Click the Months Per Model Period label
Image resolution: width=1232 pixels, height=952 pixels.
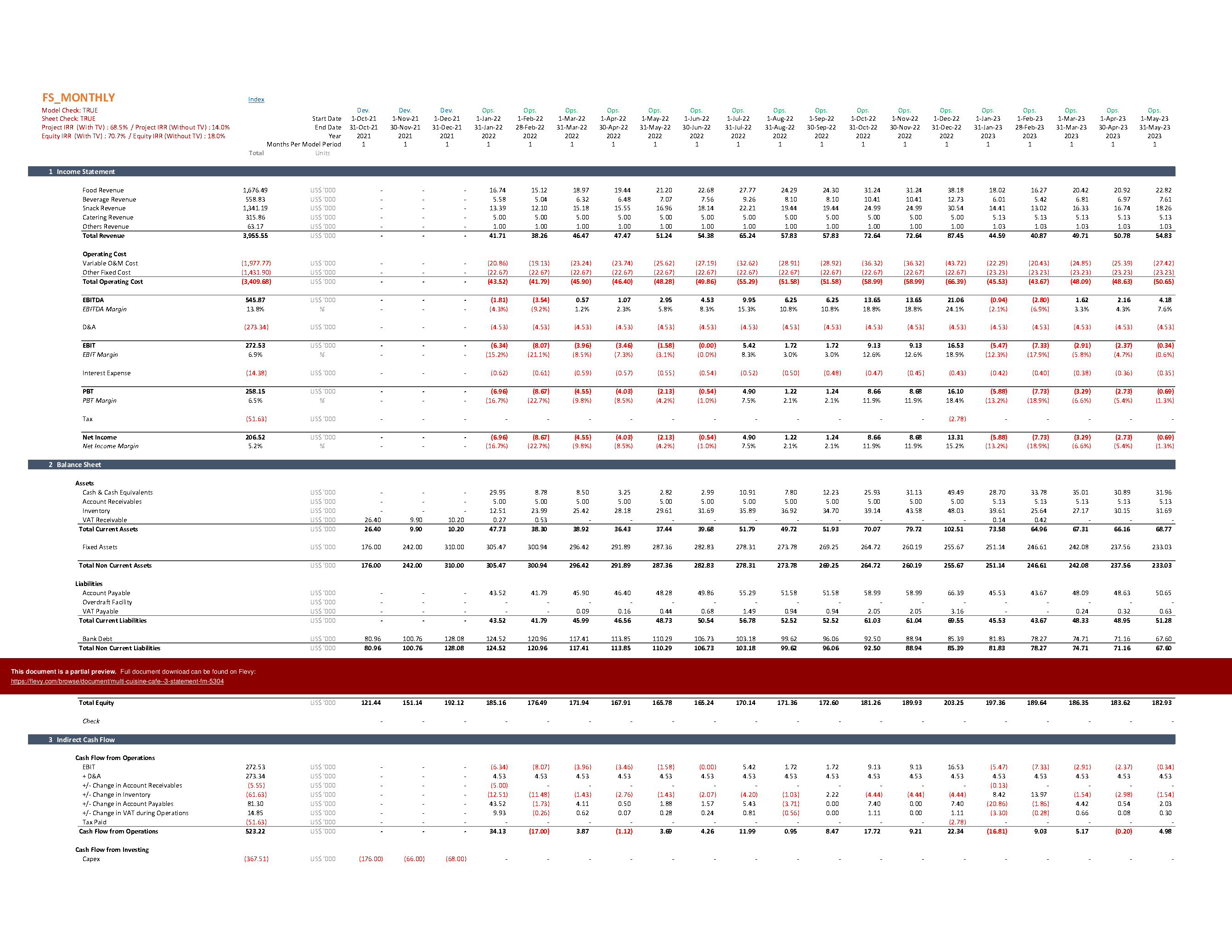pyautogui.click(x=304, y=145)
